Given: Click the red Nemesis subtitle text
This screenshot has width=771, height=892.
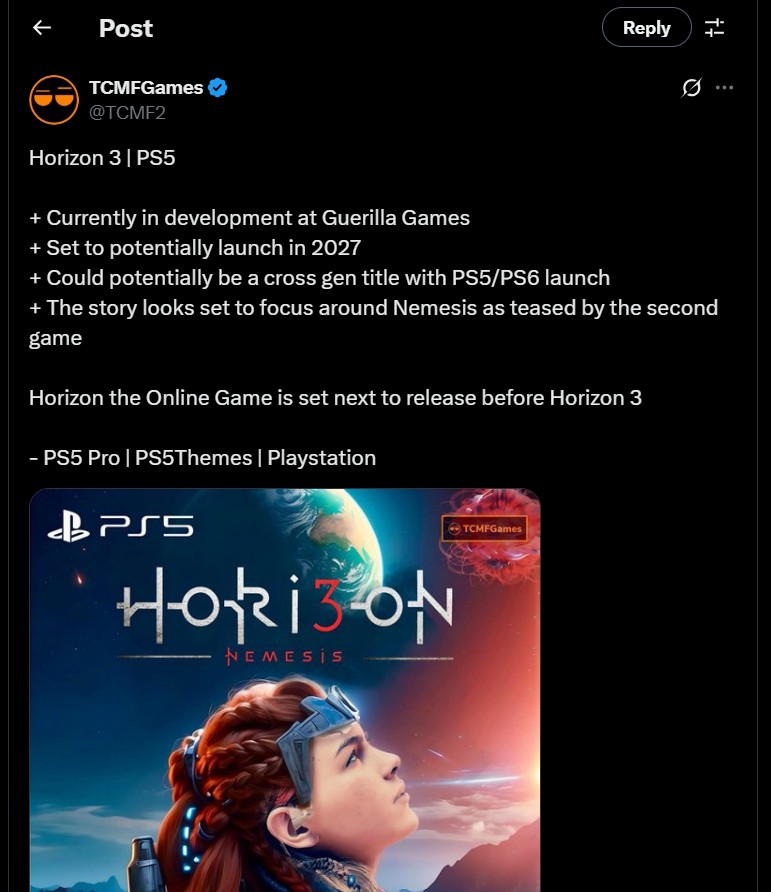Looking at the screenshot, I should click(x=284, y=657).
